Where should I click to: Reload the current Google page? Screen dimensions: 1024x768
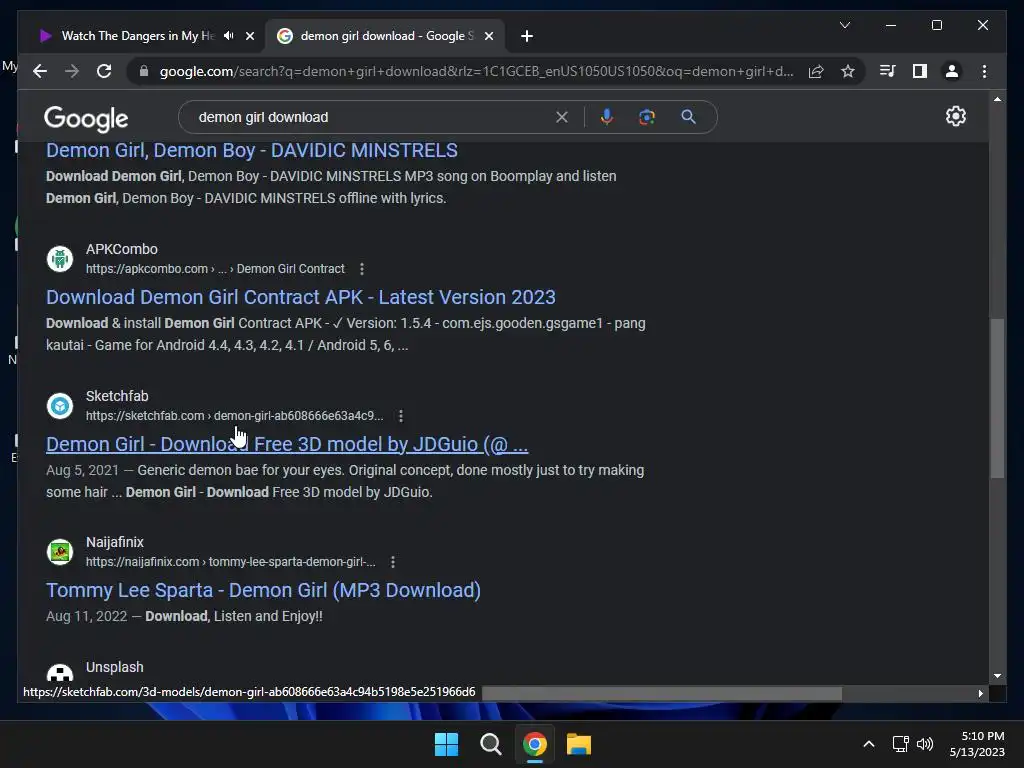(x=104, y=71)
